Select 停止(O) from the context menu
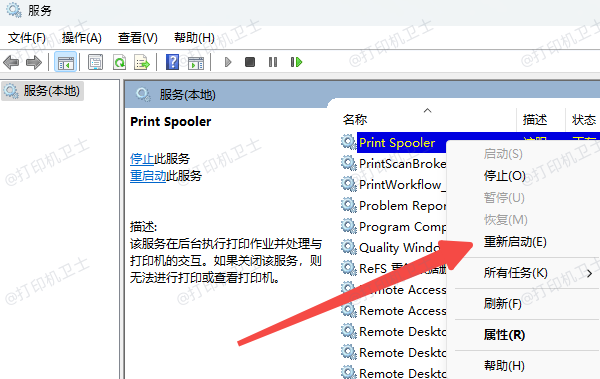600x379 pixels. click(504, 176)
